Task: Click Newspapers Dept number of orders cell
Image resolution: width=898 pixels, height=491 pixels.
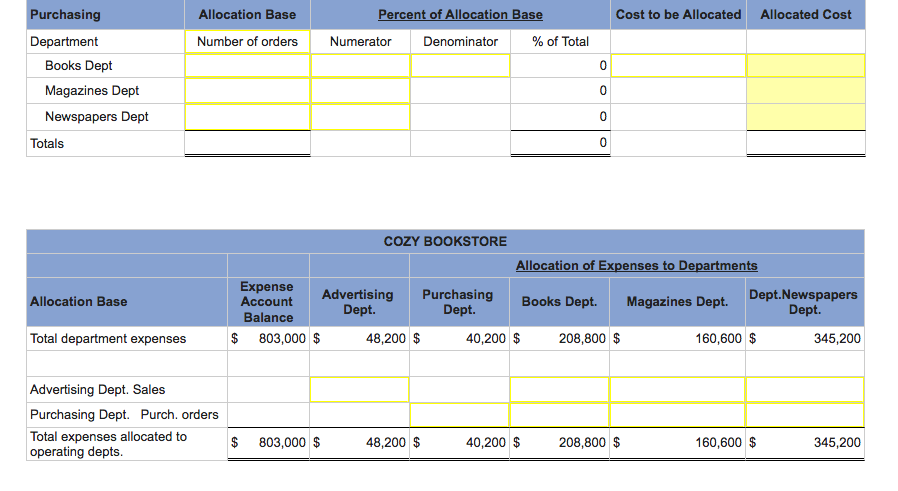Action: click(x=247, y=117)
